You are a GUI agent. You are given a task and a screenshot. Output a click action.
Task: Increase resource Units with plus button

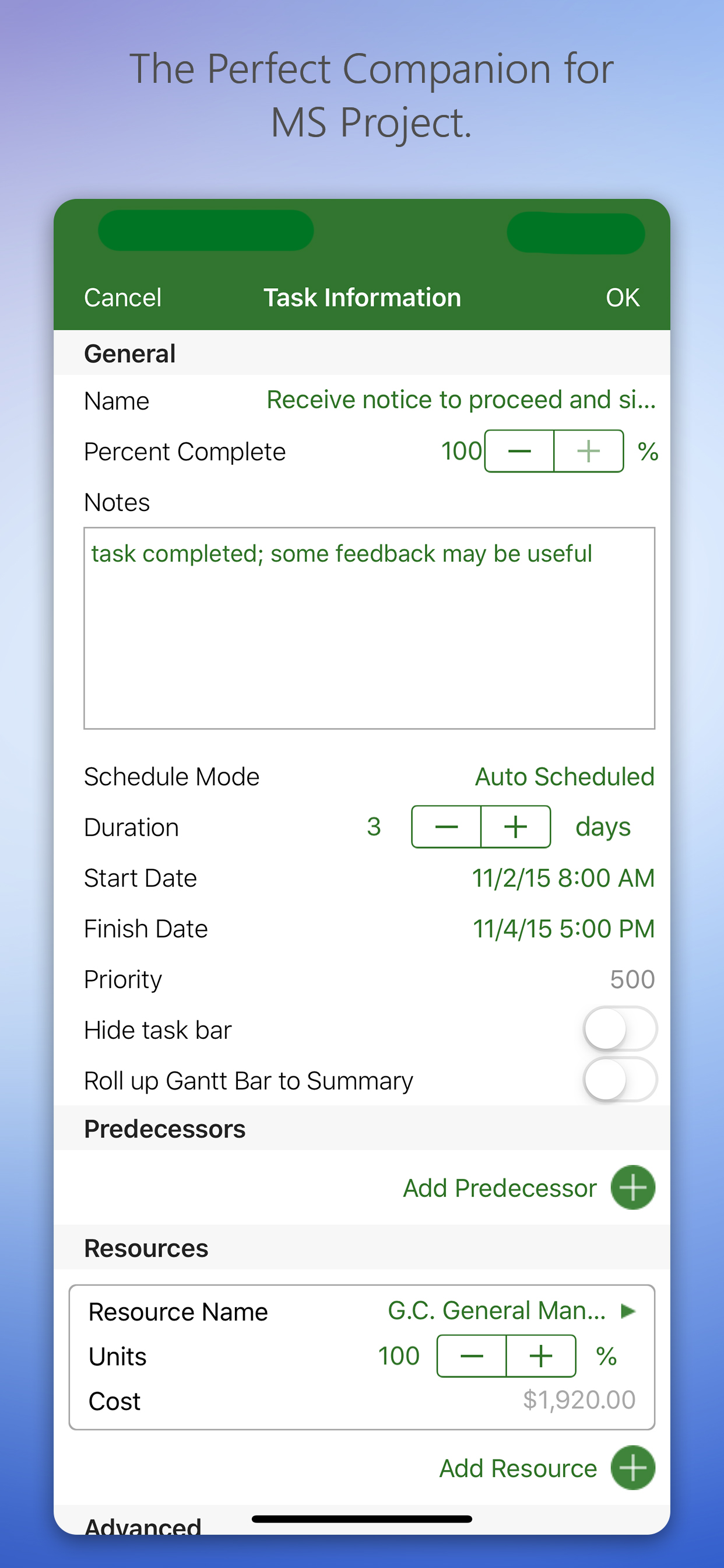tap(541, 1356)
